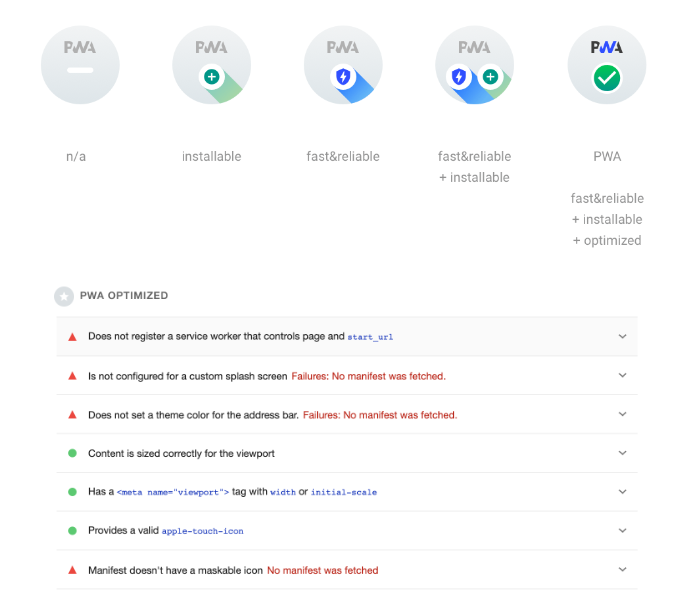Click green dot beside apple-touch-icon audit
The image size is (685, 611).
pos(73,531)
